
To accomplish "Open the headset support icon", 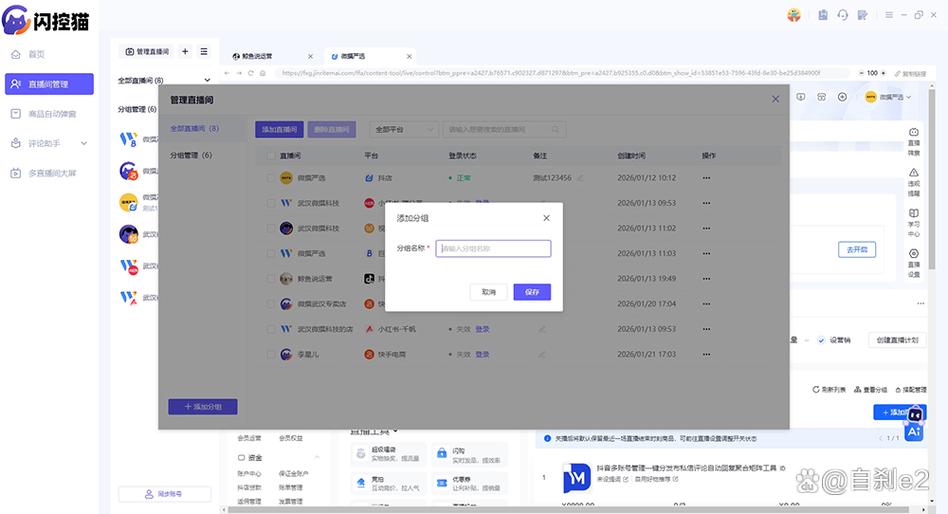I will (843, 15).
